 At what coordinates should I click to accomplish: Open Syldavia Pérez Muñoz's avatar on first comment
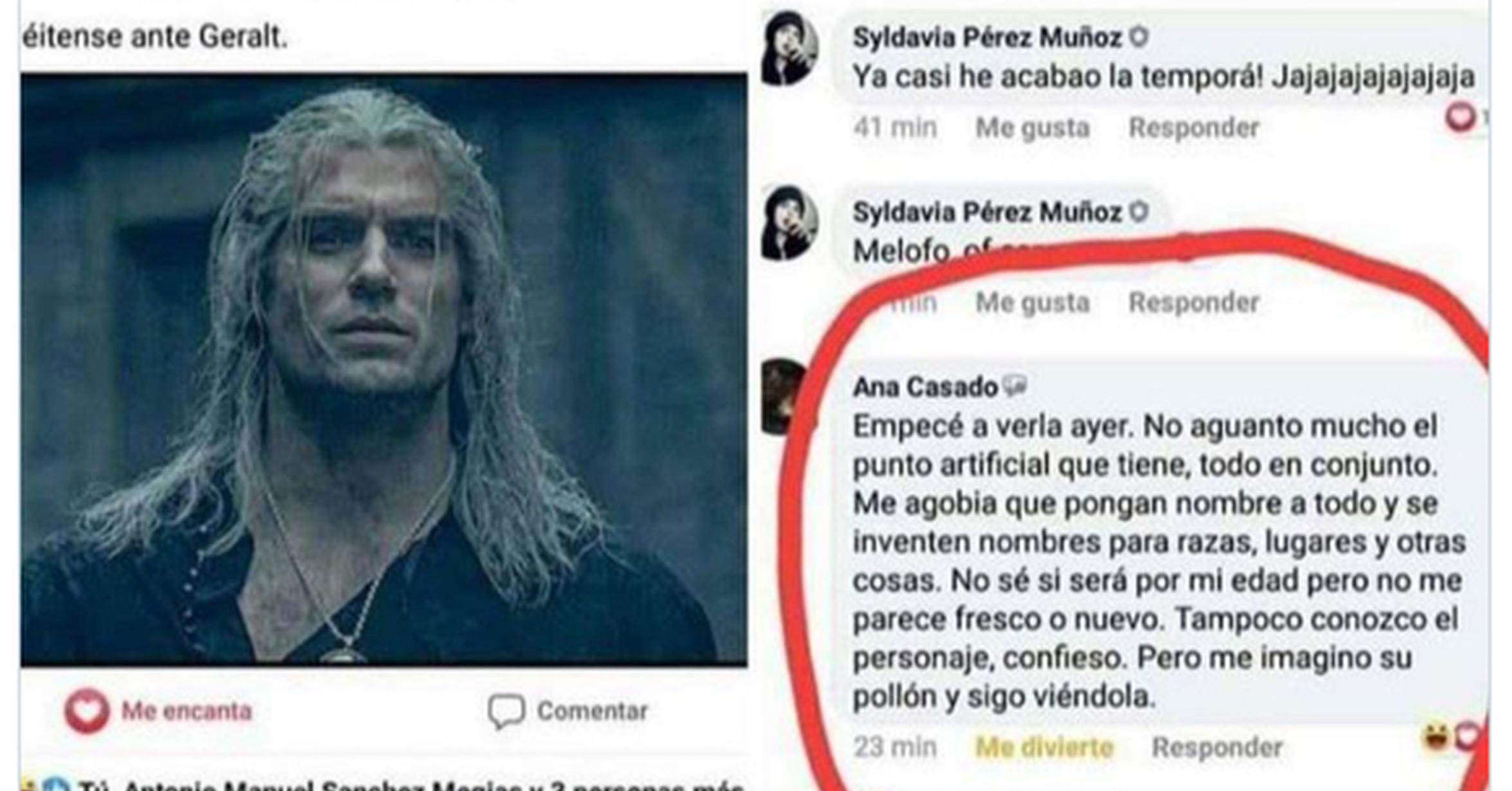(x=789, y=50)
